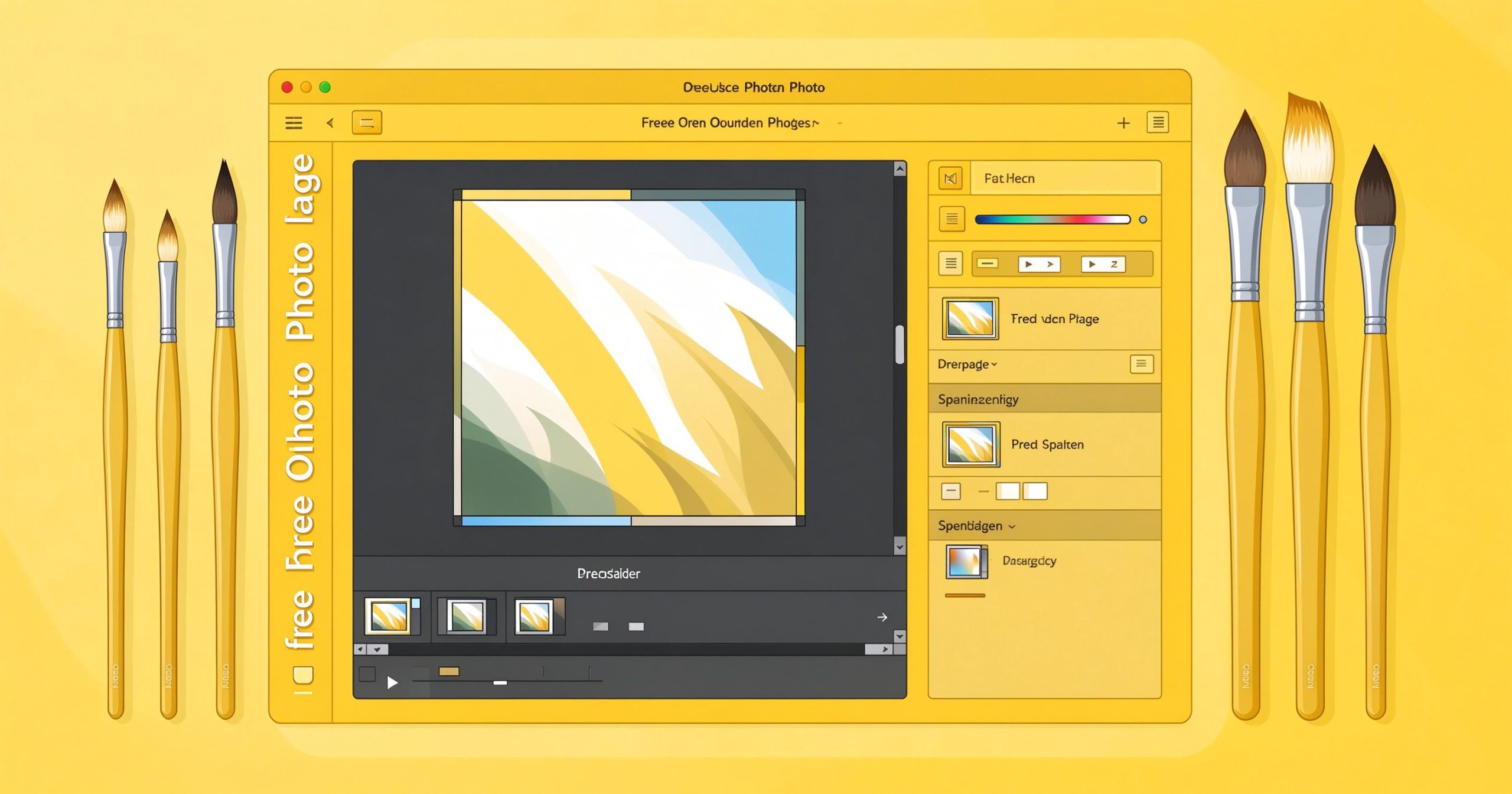
Task: Open the hamburger menu in the toolbar
Action: 294,123
